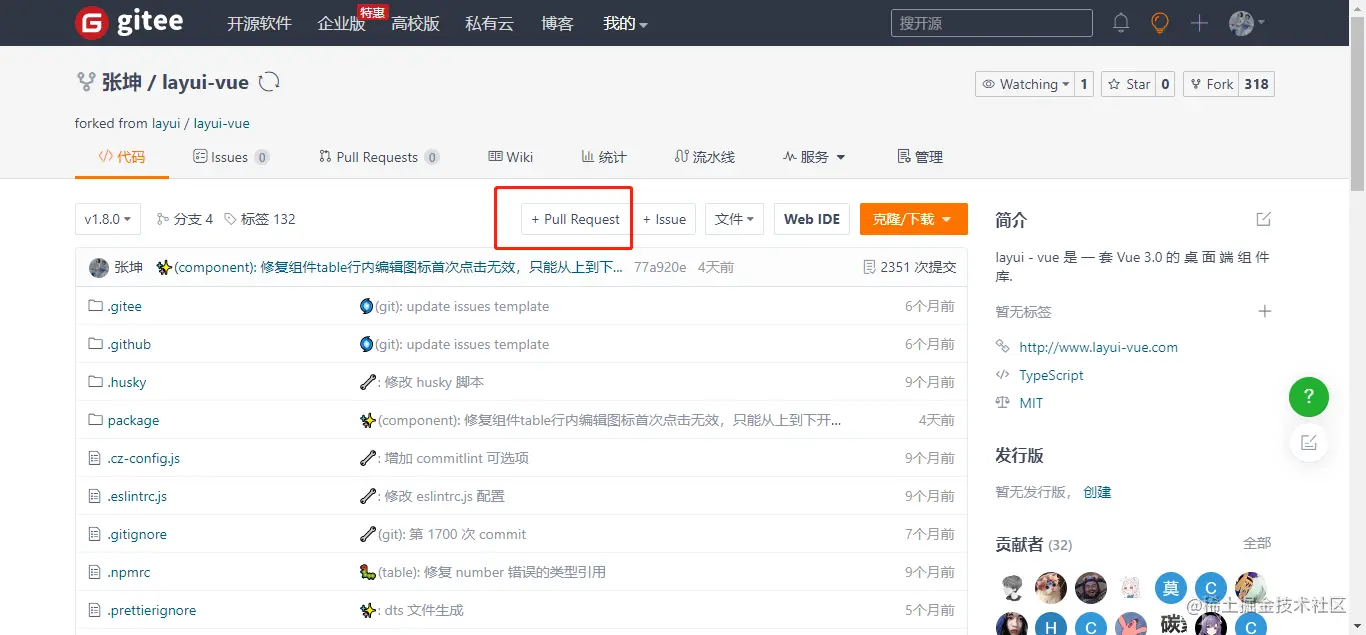Open the package folder
The height and width of the screenshot is (635, 1366).
[133, 420]
